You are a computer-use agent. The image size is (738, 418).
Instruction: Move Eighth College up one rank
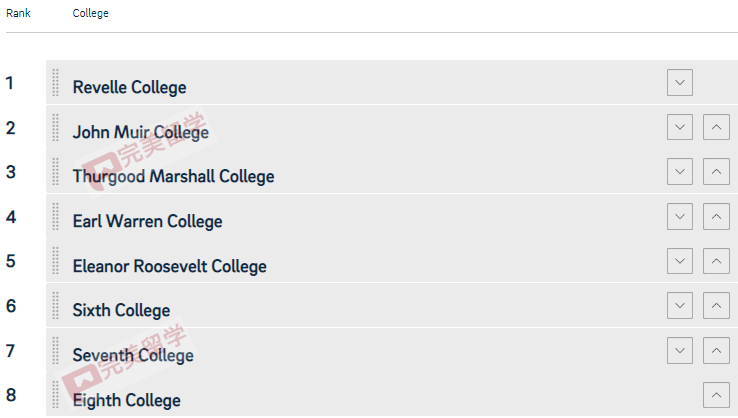pyautogui.click(x=716, y=395)
